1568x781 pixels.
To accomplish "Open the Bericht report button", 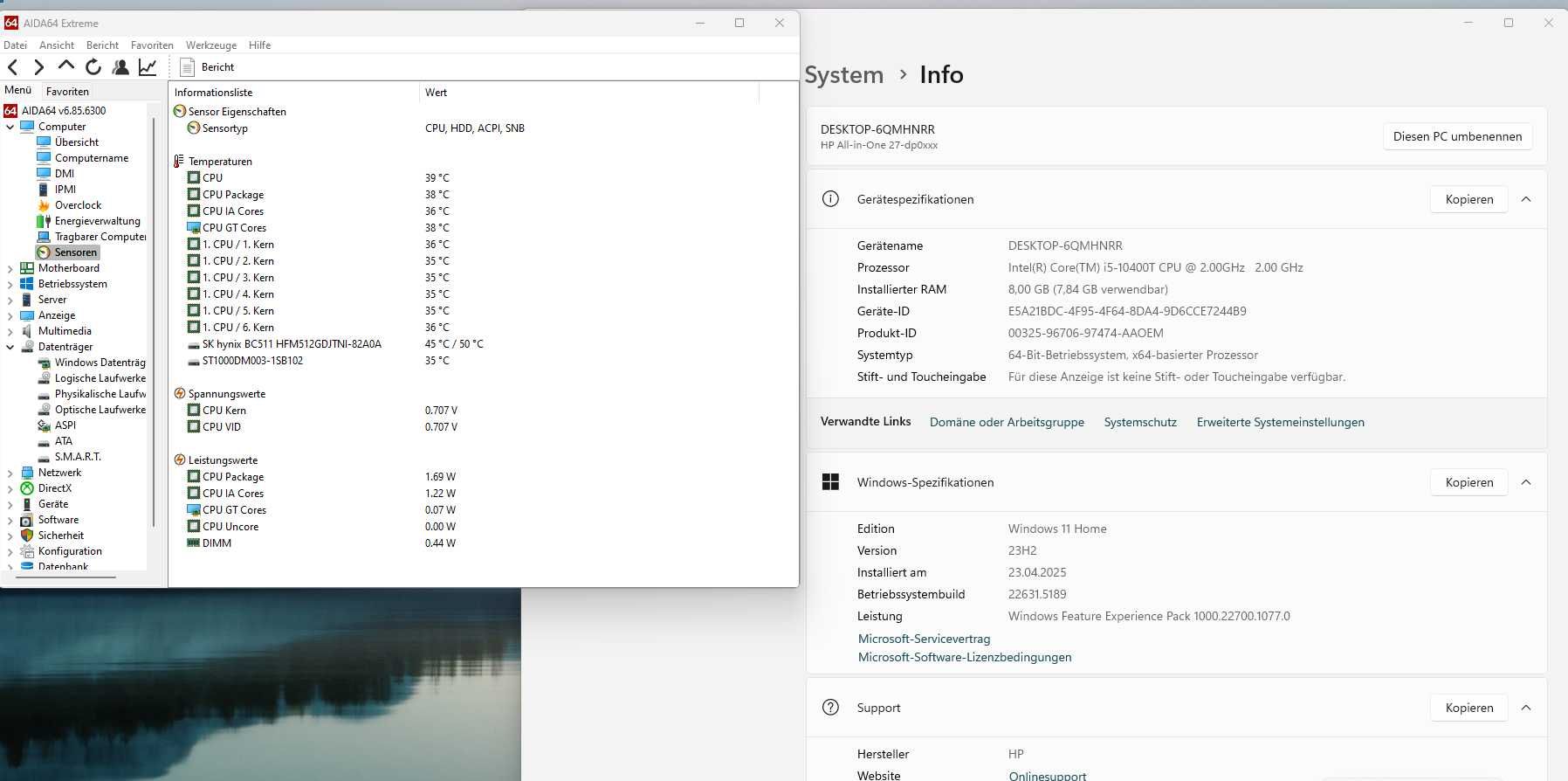I will click(207, 67).
